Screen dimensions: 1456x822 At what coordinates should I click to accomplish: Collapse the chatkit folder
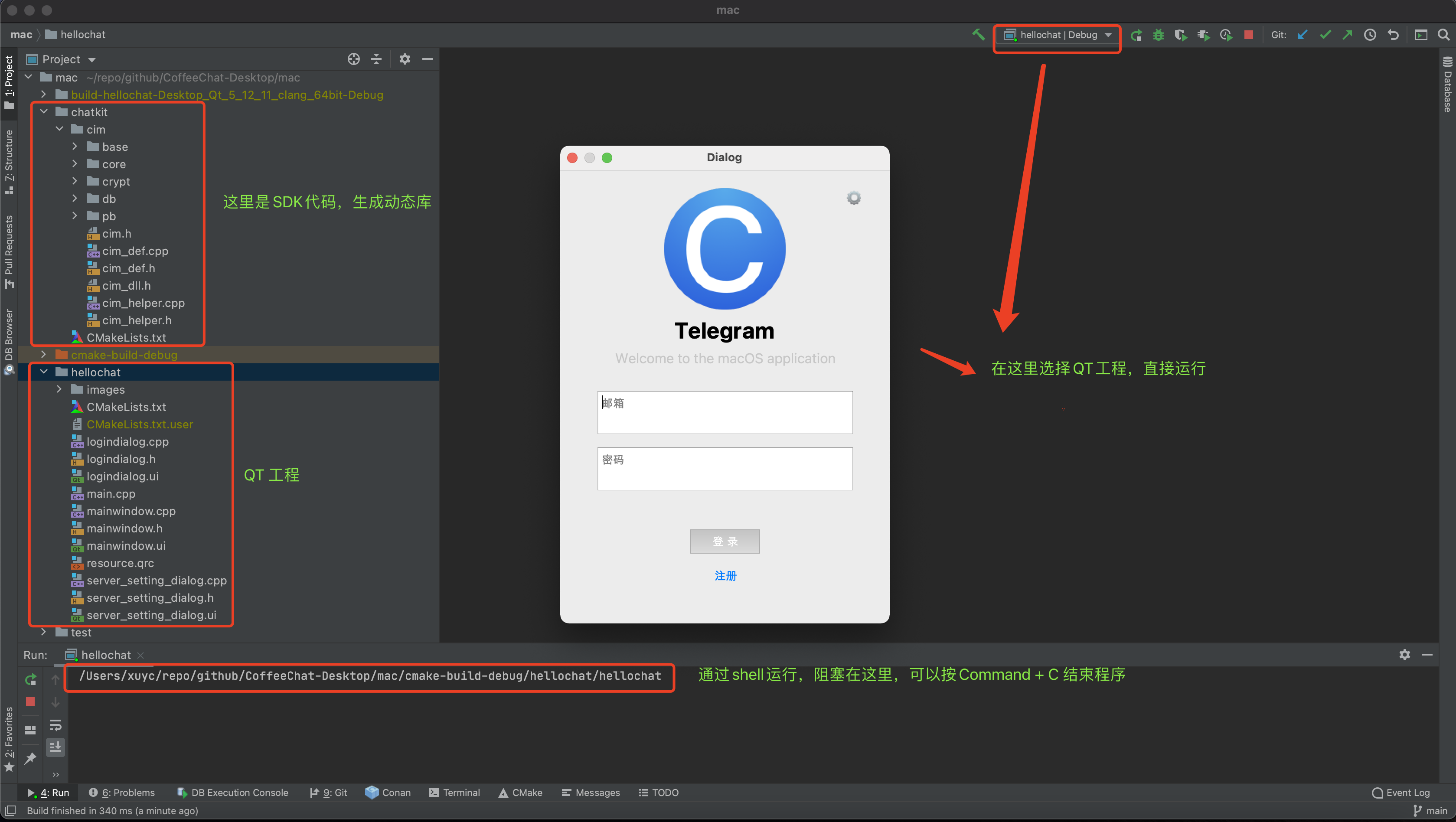(43, 111)
